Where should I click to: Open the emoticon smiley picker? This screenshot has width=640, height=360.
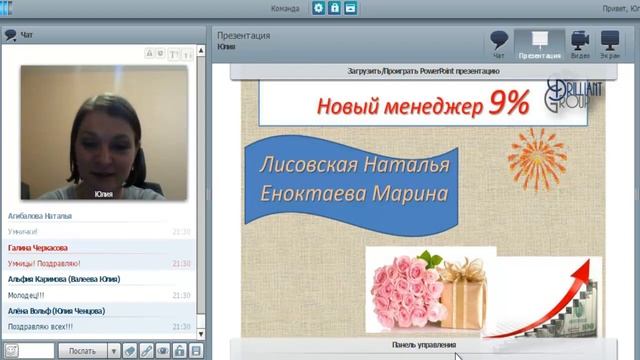(x=11, y=351)
